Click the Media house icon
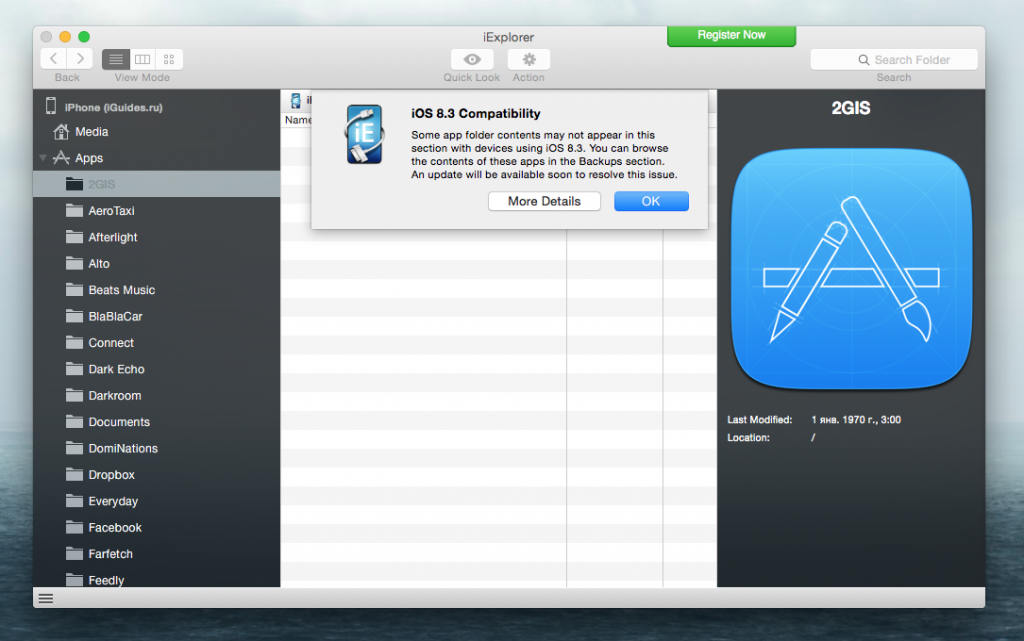The image size is (1024, 641). click(61, 132)
